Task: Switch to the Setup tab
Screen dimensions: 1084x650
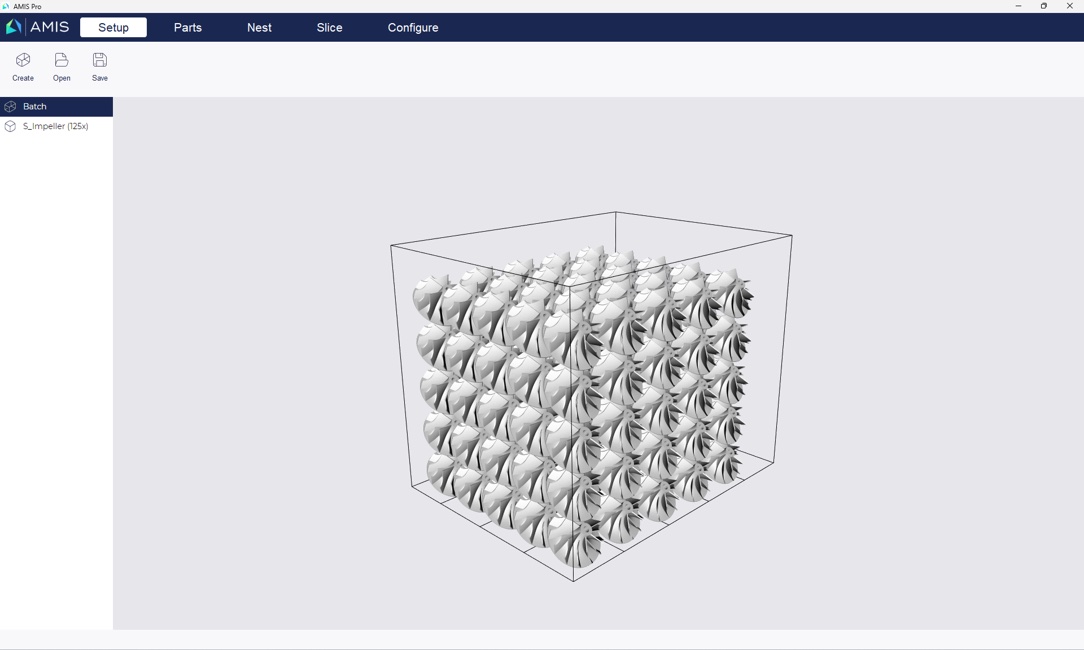Action: [113, 27]
